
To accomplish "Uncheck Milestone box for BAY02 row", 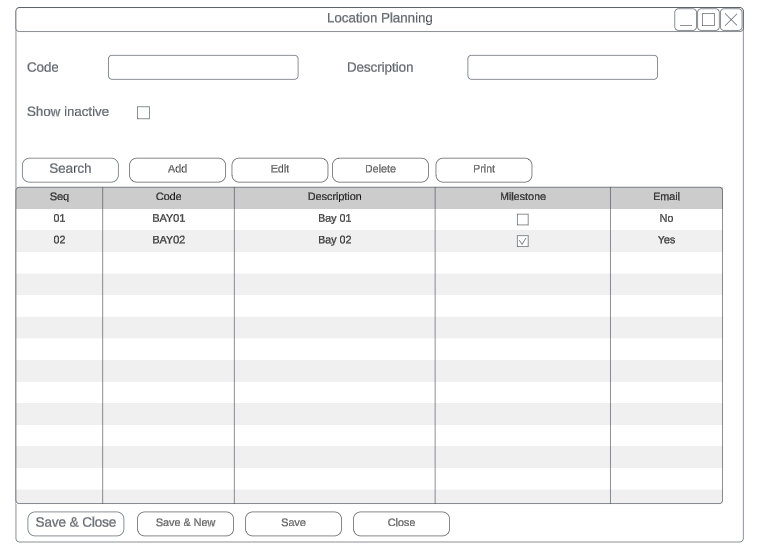I will click(x=522, y=241).
